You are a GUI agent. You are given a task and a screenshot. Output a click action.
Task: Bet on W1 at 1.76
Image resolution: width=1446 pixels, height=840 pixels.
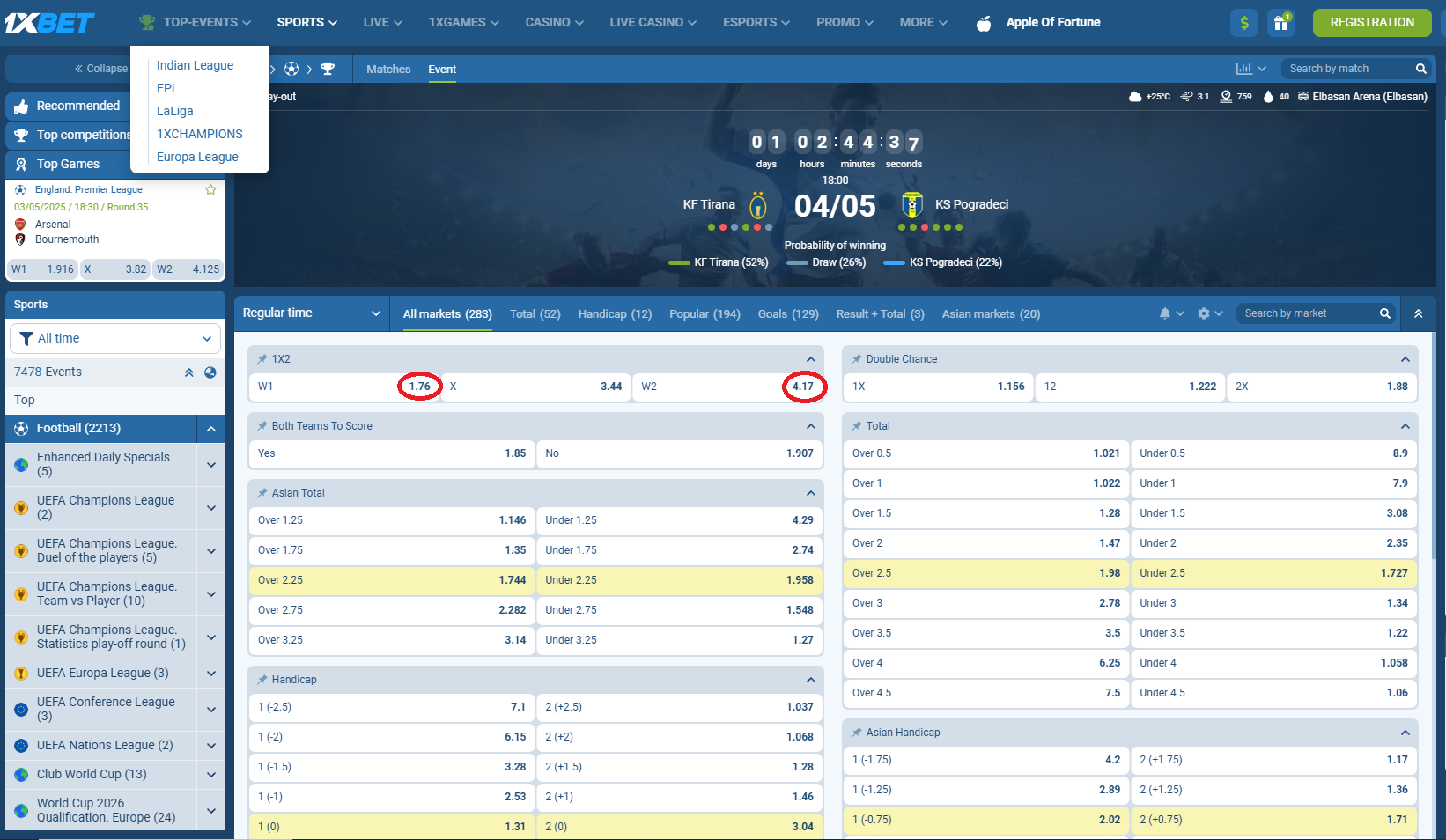(344, 387)
